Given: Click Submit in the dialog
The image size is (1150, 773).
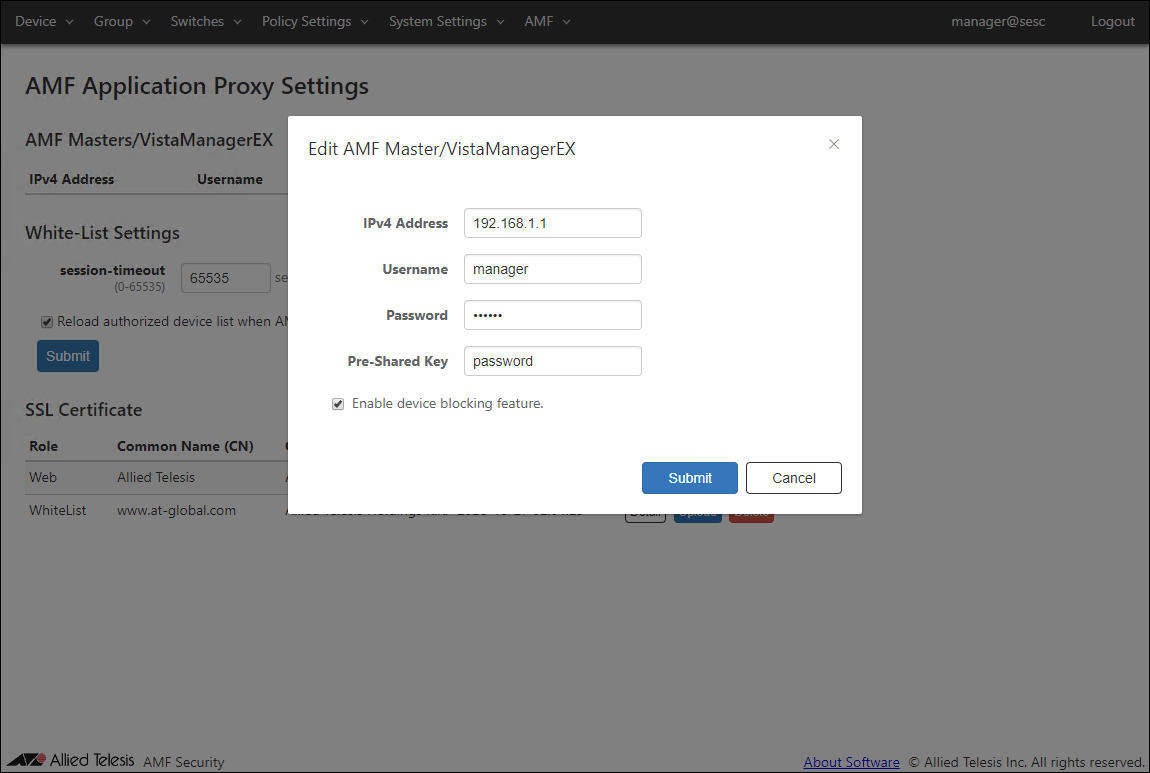Looking at the screenshot, I should click(x=690, y=478).
